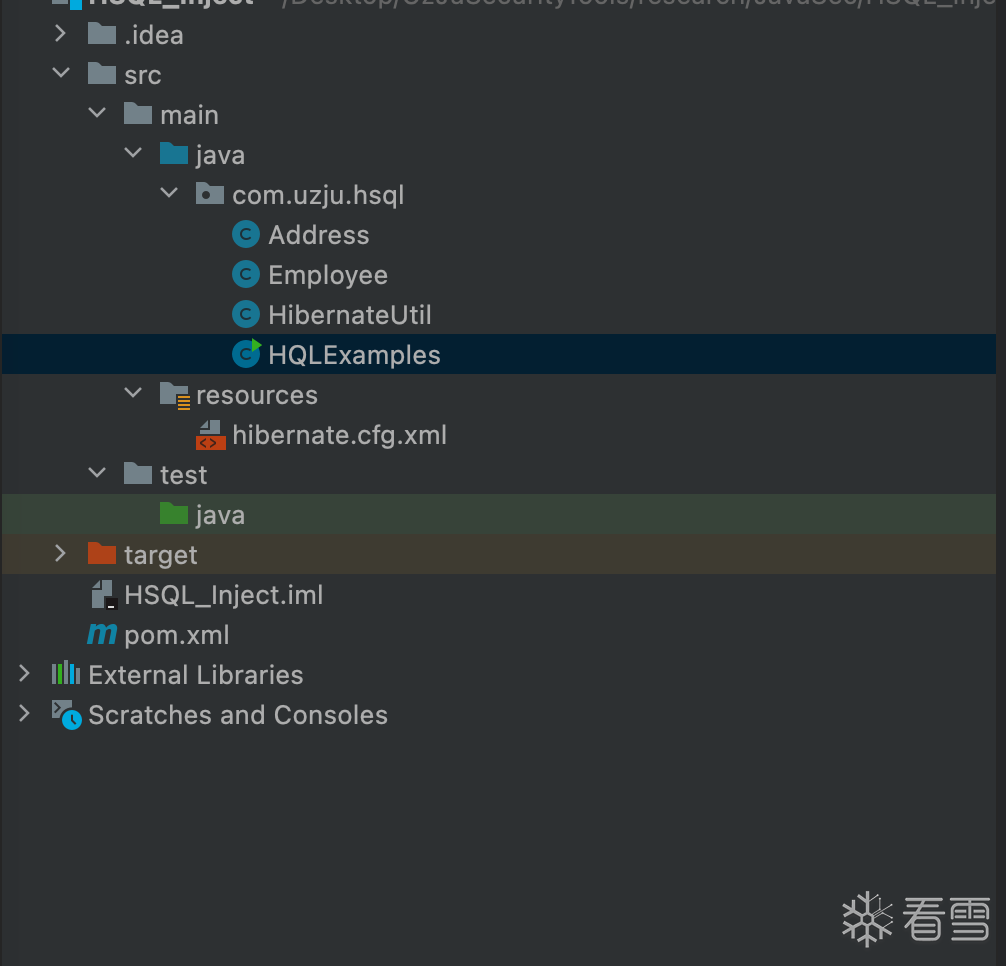Select the pom.xml file
This screenshot has height=966, width=1006.
click(x=176, y=635)
